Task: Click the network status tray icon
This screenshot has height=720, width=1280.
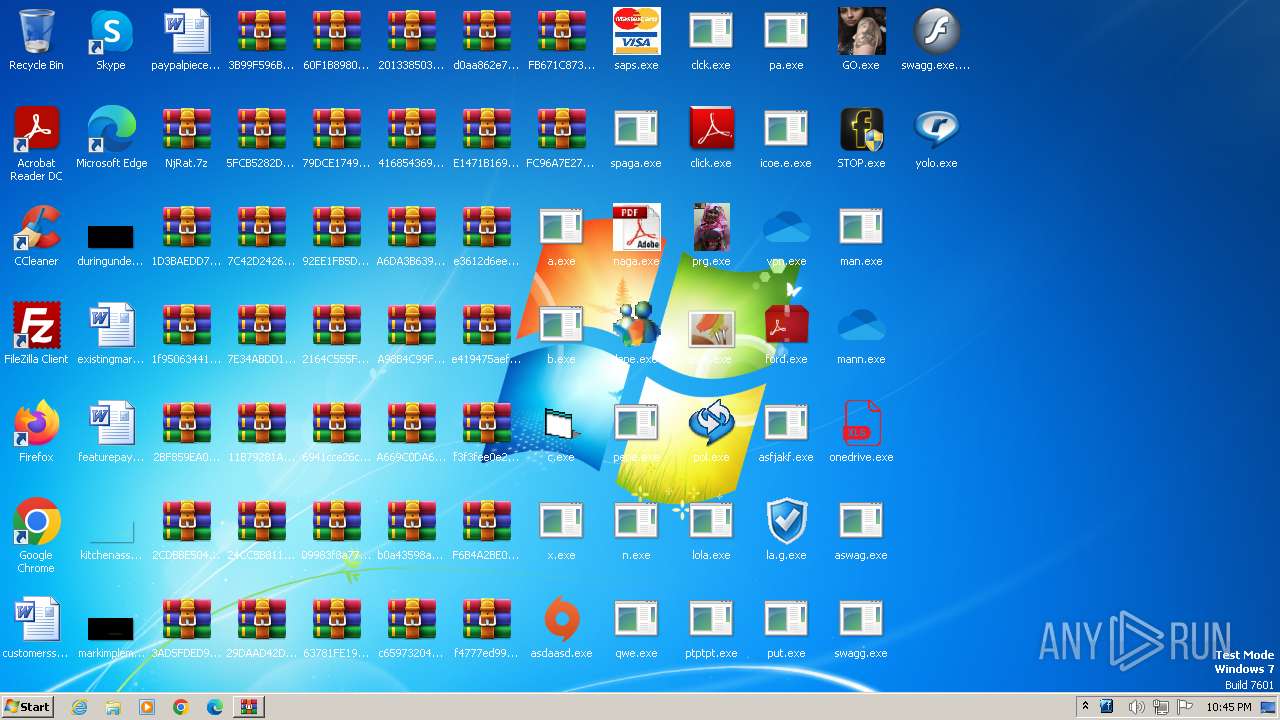Action: (1160, 707)
